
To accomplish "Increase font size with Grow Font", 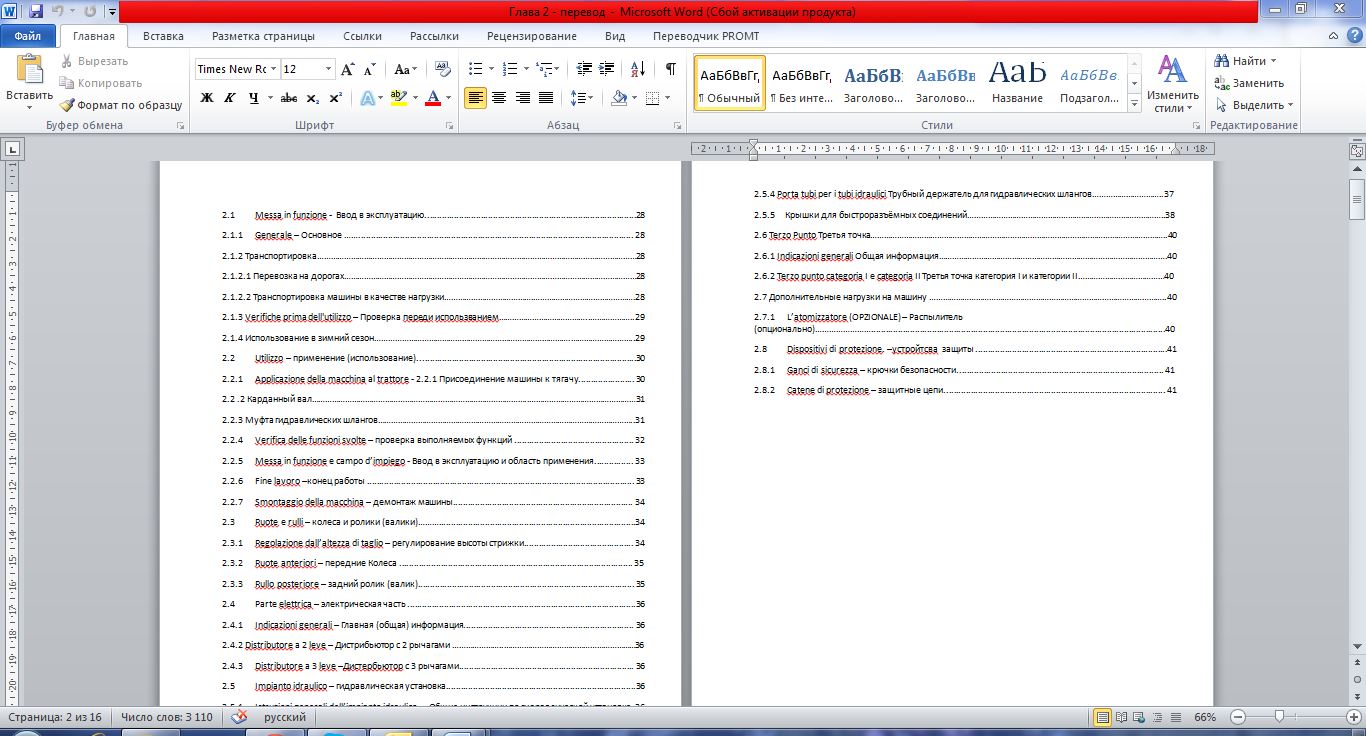I will tap(348, 69).
